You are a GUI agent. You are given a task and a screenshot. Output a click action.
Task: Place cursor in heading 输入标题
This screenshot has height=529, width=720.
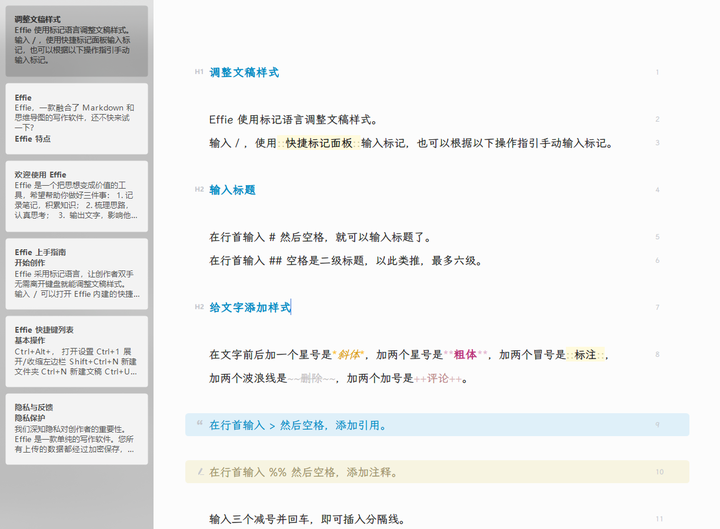point(232,190)
